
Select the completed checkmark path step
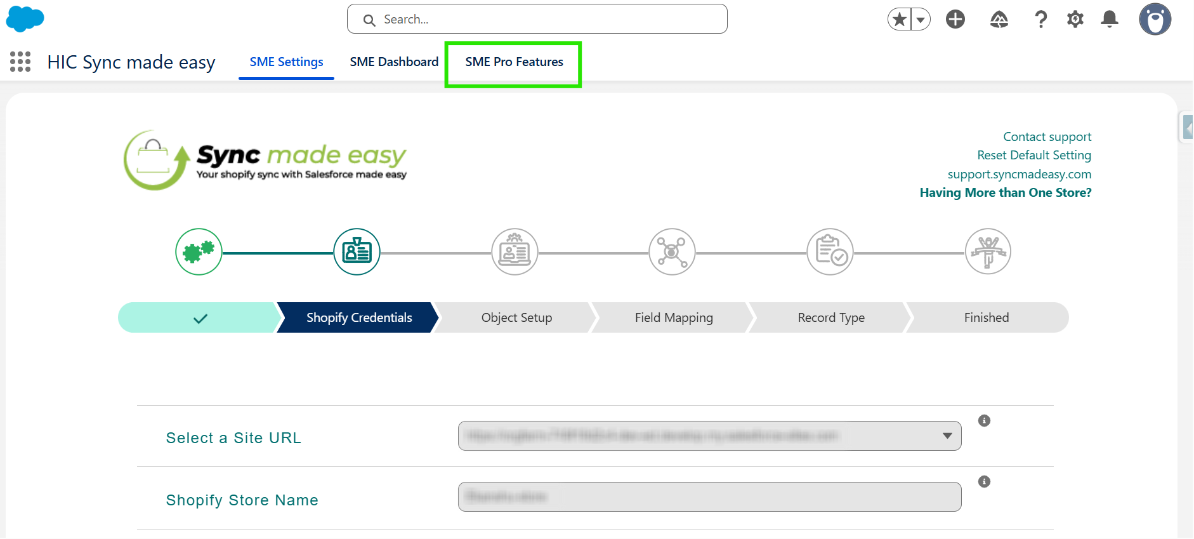click(200, 317)
